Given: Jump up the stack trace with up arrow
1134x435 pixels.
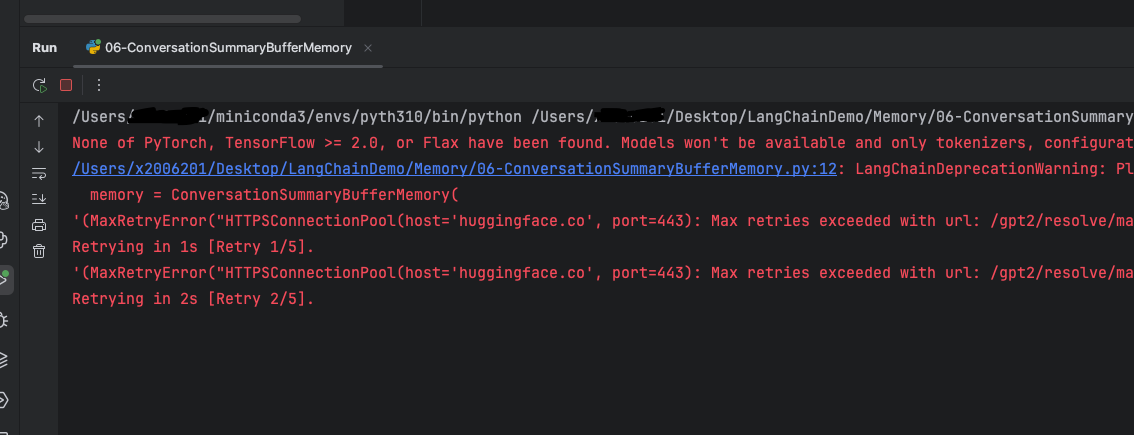Looking at the screenshot, I should tap(39, 122).
